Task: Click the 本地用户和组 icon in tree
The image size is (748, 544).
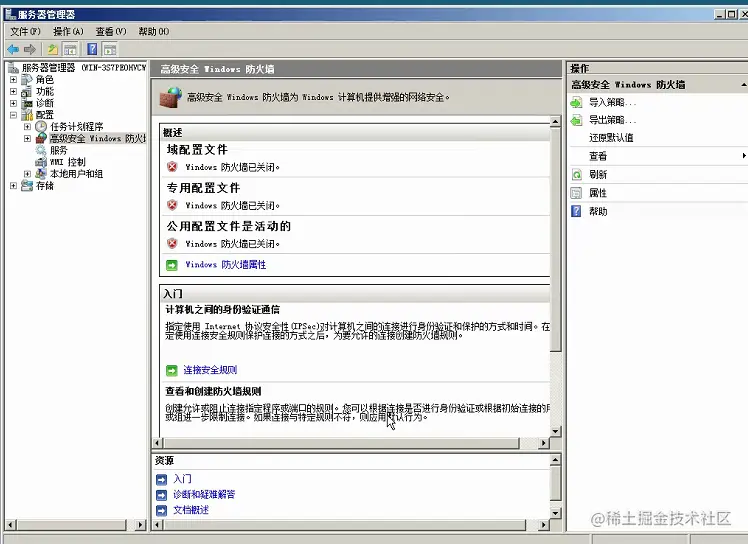Action: [x=41, y=174]
